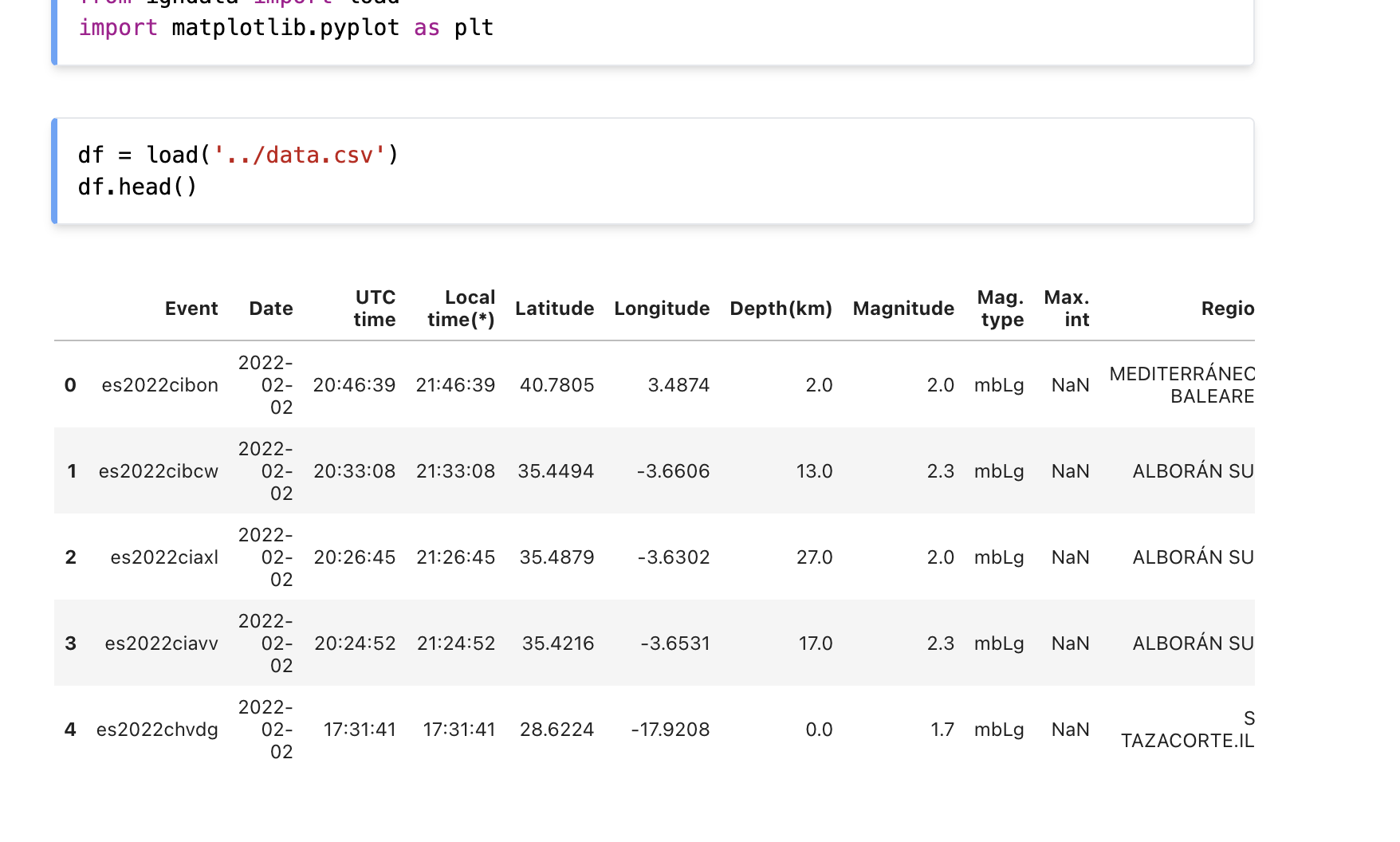Select the magnitude value 1.7 in row 4
This screenshot has width=1400, height=842.
pyautogui.click(x=942, y=730)
